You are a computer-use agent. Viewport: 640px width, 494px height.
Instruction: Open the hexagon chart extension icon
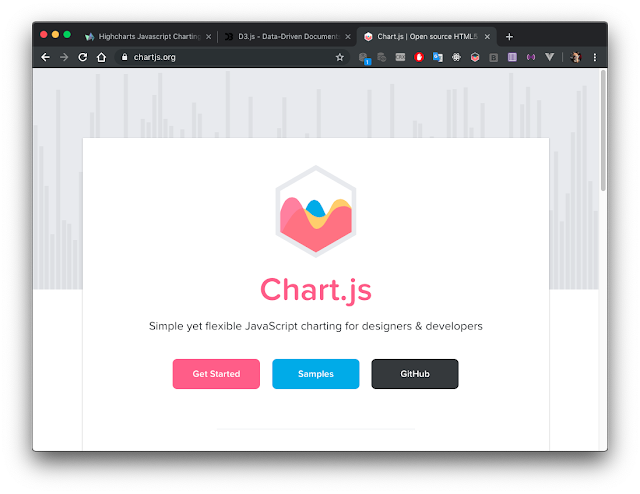coord(475,57)
